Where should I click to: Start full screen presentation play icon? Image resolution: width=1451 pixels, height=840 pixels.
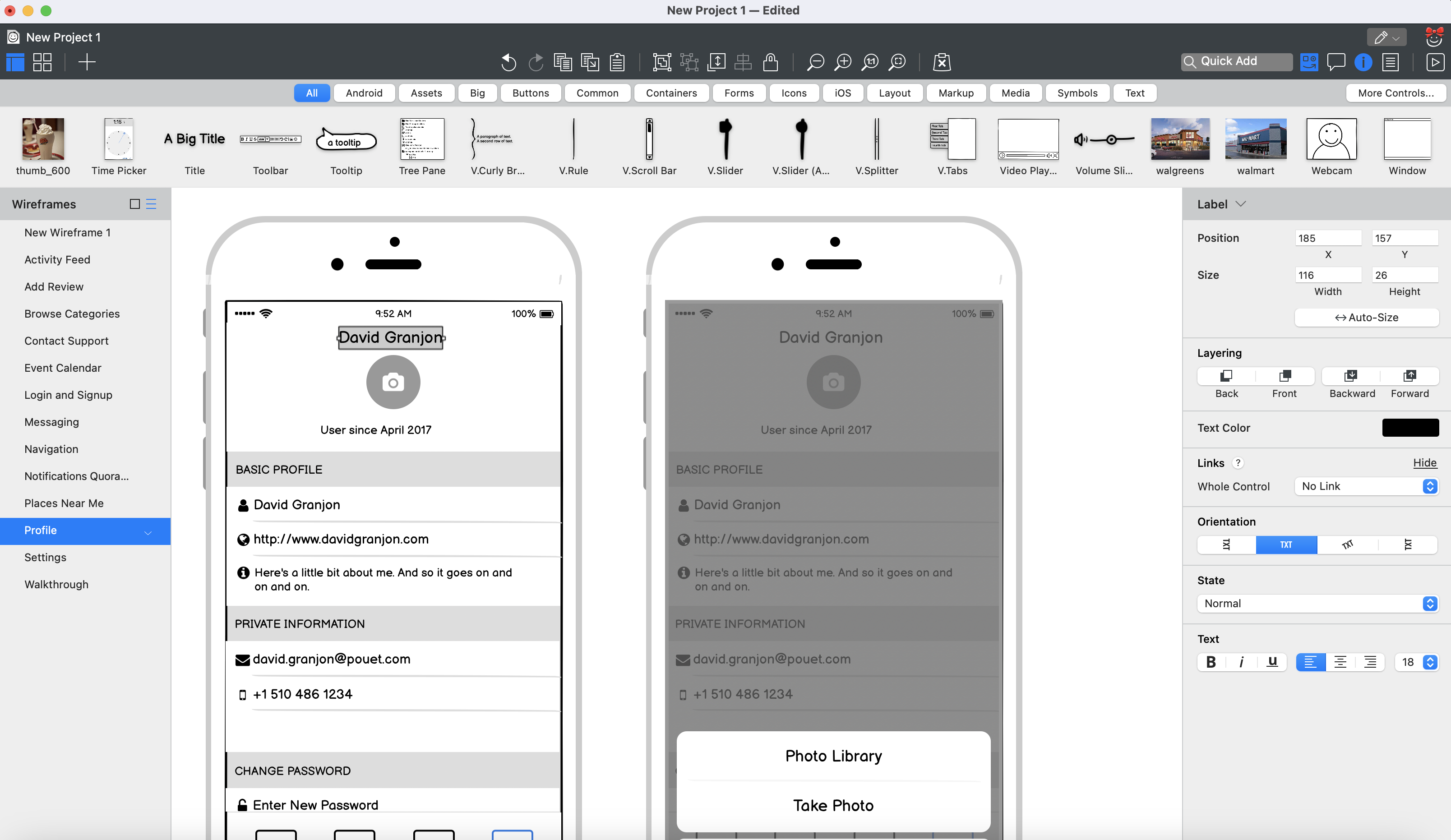pyautogui.click(x=1435, y=62)
